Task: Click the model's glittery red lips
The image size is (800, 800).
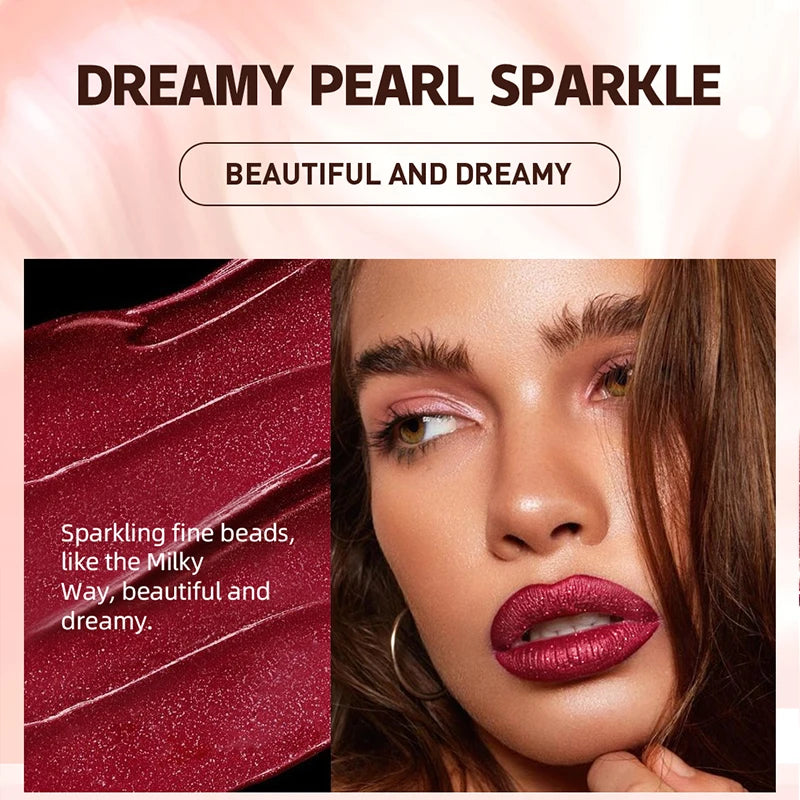Action: [575, 629]
